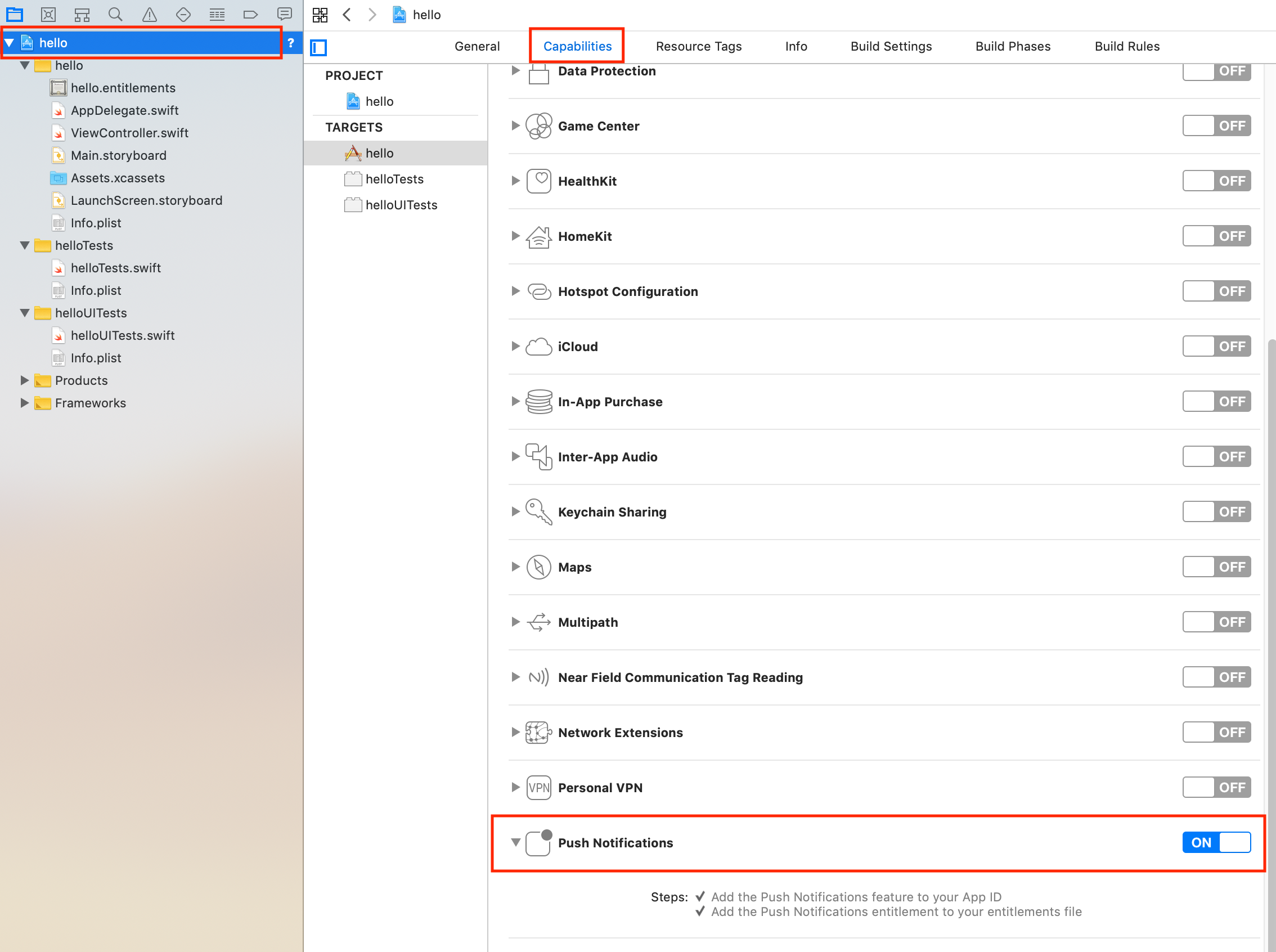Open the breakpoint navigator icon
This screenshot has width=1276, height=952.
250,15
